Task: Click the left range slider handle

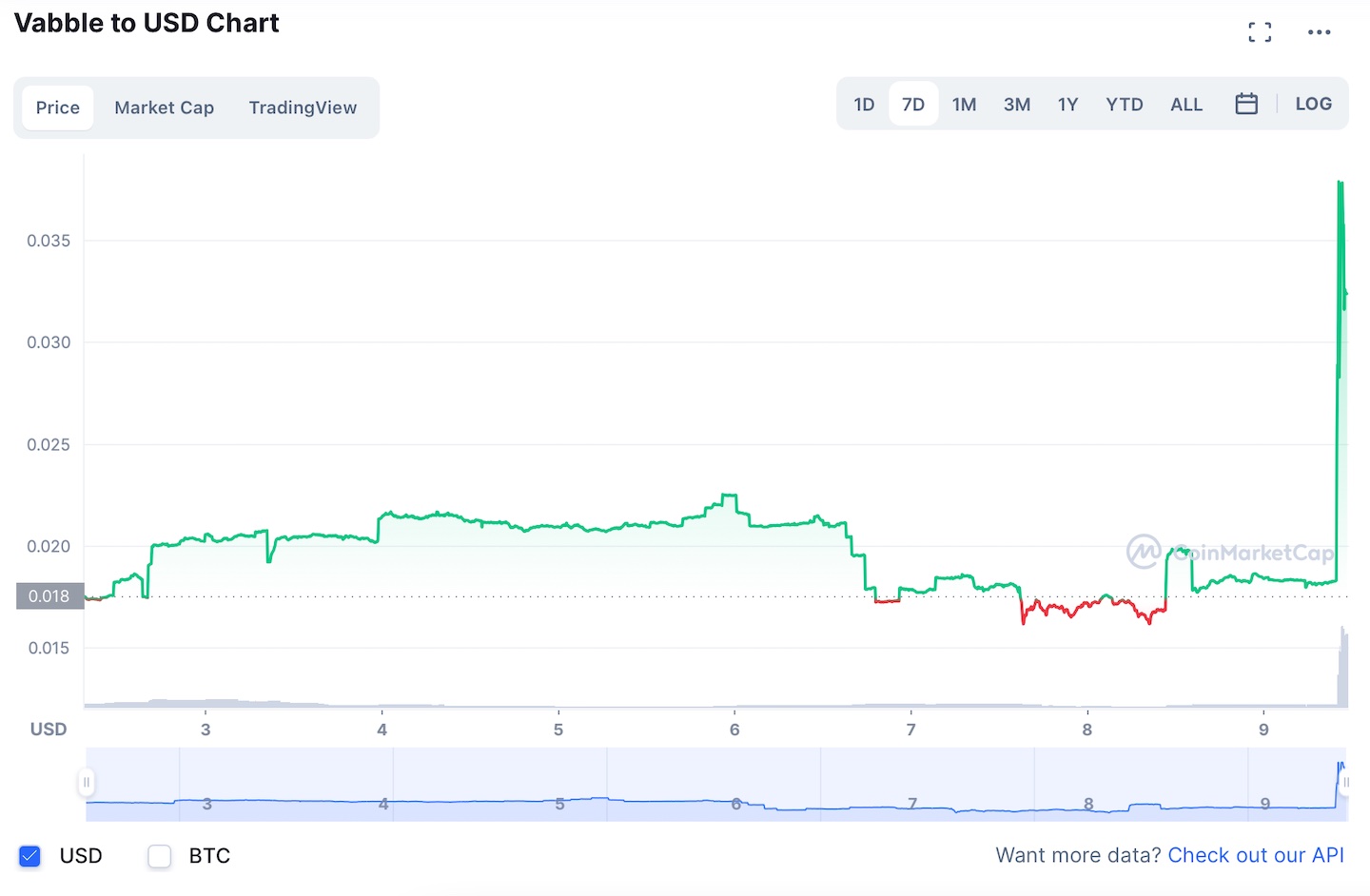Action: (x=87, y=783)
